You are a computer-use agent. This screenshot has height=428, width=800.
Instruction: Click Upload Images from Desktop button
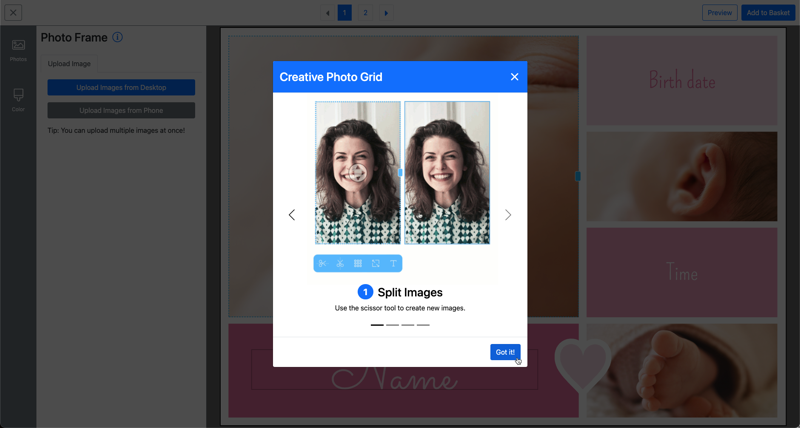121,88
